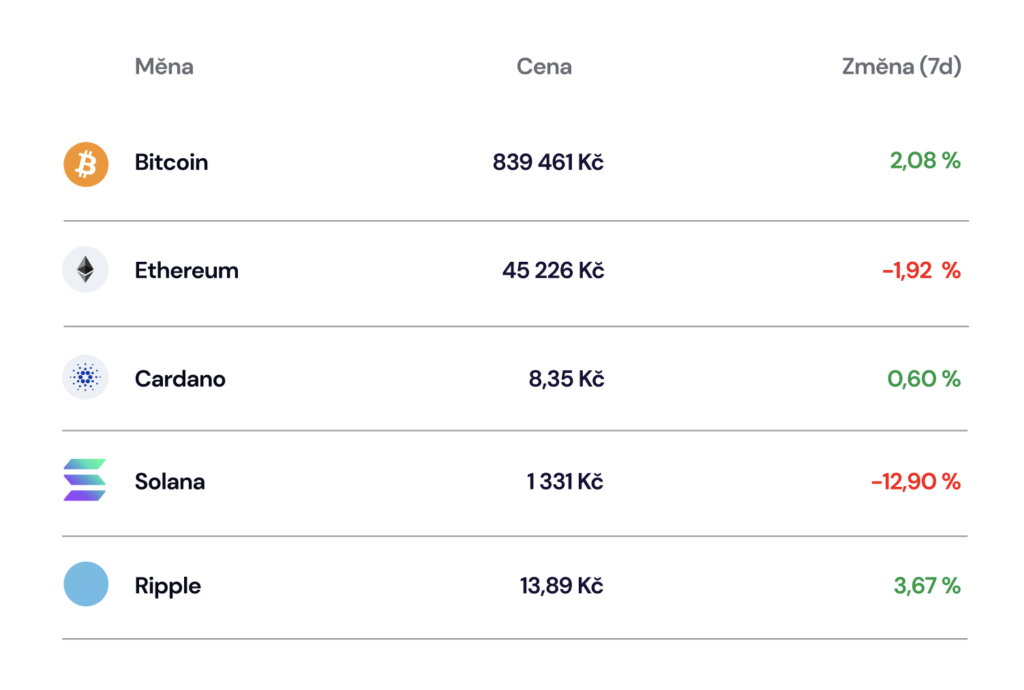Screen dimensions: 1024x690
Task: Click Solana's -12,90 % weekly change
Action: [915, 481]
